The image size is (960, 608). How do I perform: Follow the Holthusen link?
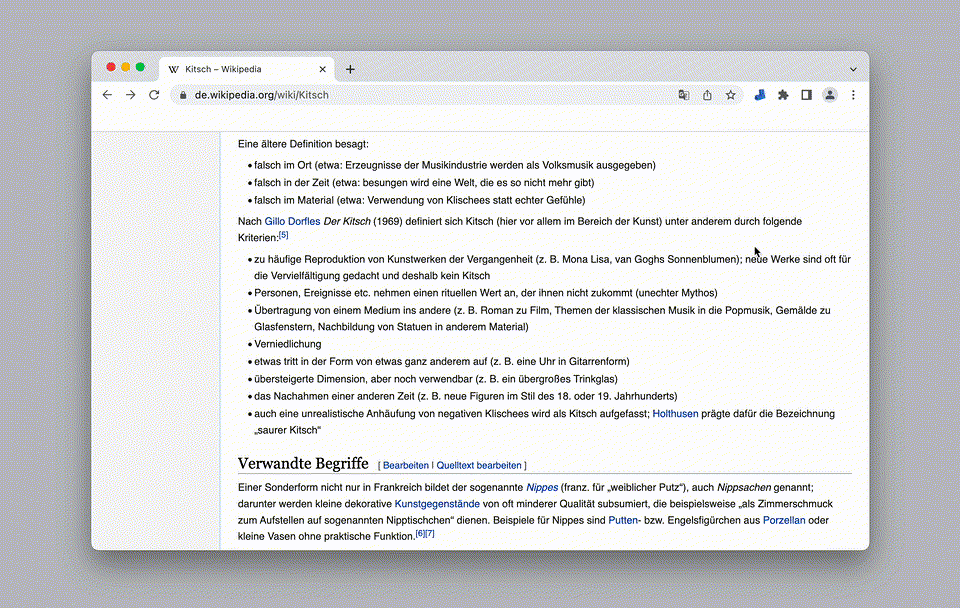click(675, 414)
